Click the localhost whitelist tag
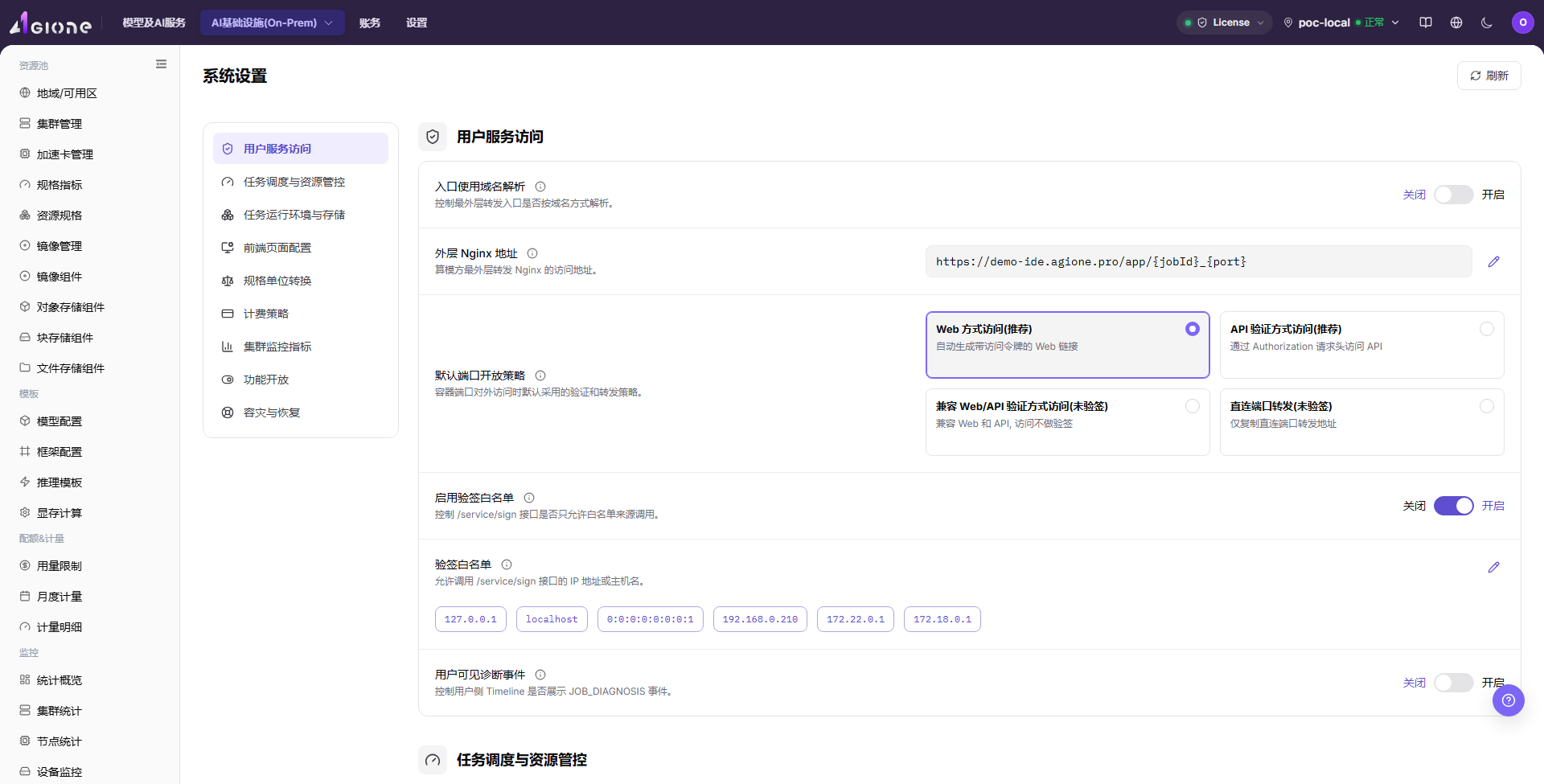 552,619
